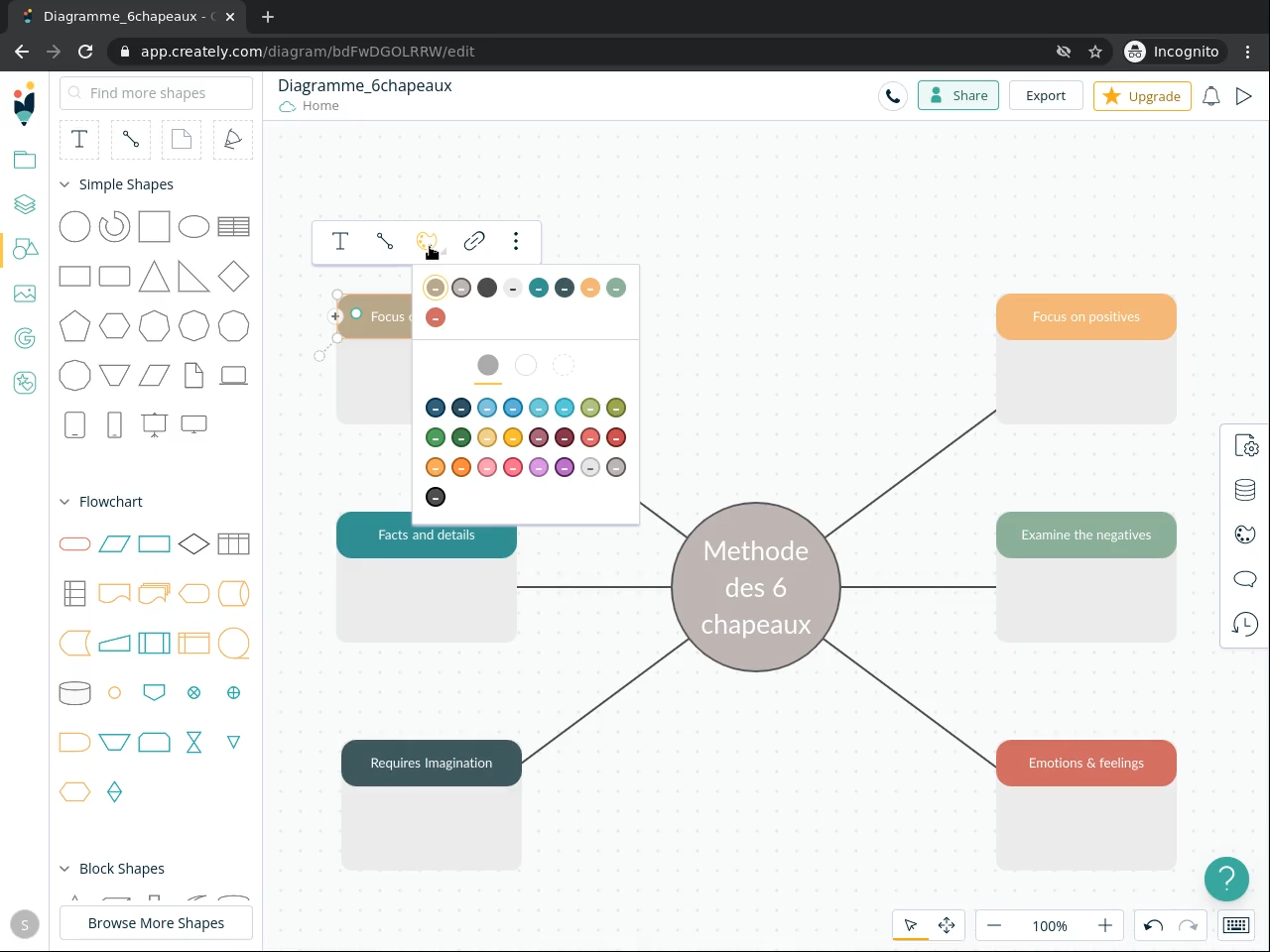Open the image import panel
The height and width of the screenshot is (952, 1270).
pyautogui.click(x=25, y=294)
